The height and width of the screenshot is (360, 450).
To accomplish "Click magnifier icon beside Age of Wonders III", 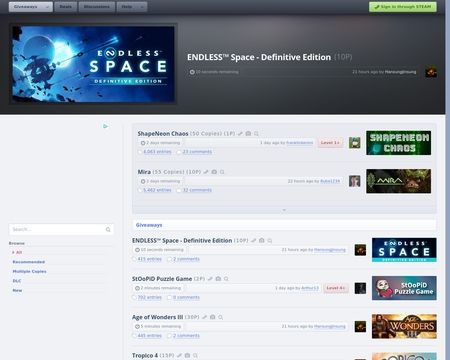I will click(x=220, y=317).
